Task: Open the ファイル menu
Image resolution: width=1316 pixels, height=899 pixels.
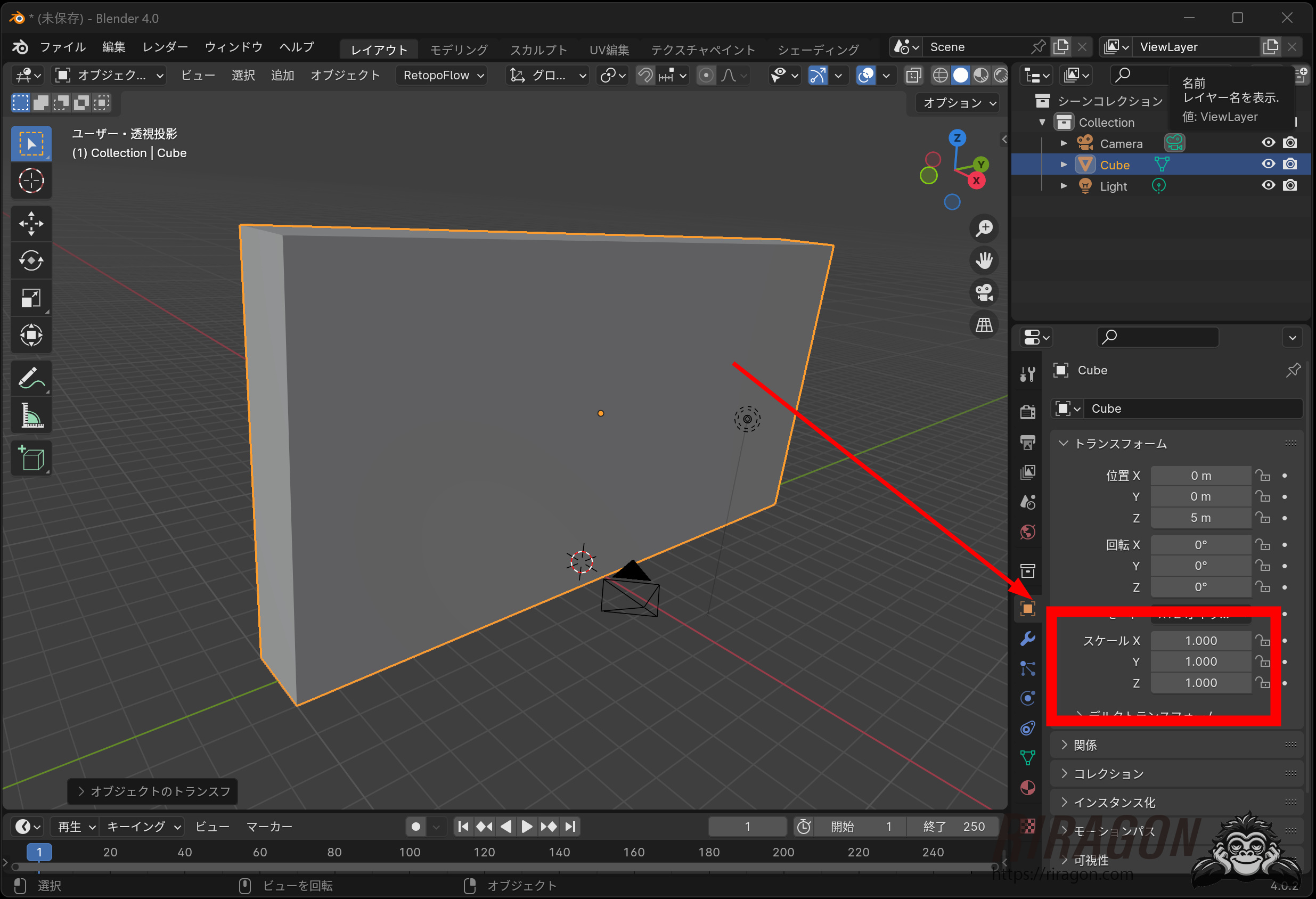Action: pyautogui.click(x=62, y=47)
